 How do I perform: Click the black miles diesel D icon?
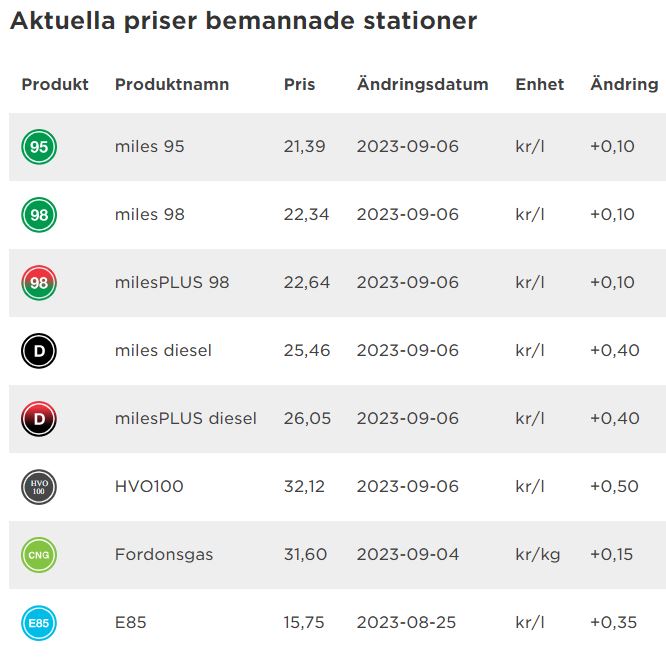[39, 351]
